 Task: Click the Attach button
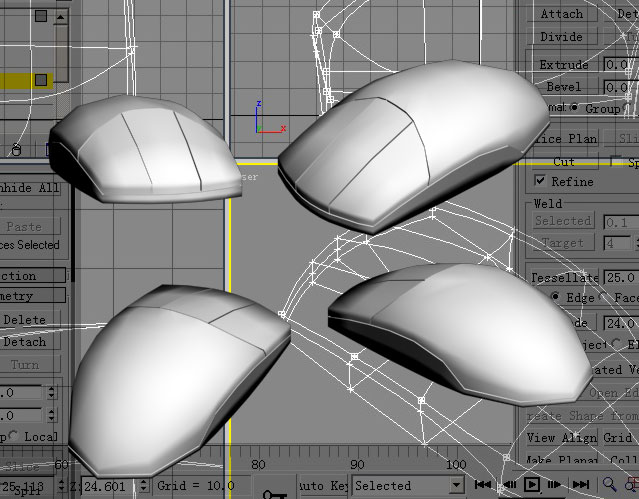coord(561,14)
